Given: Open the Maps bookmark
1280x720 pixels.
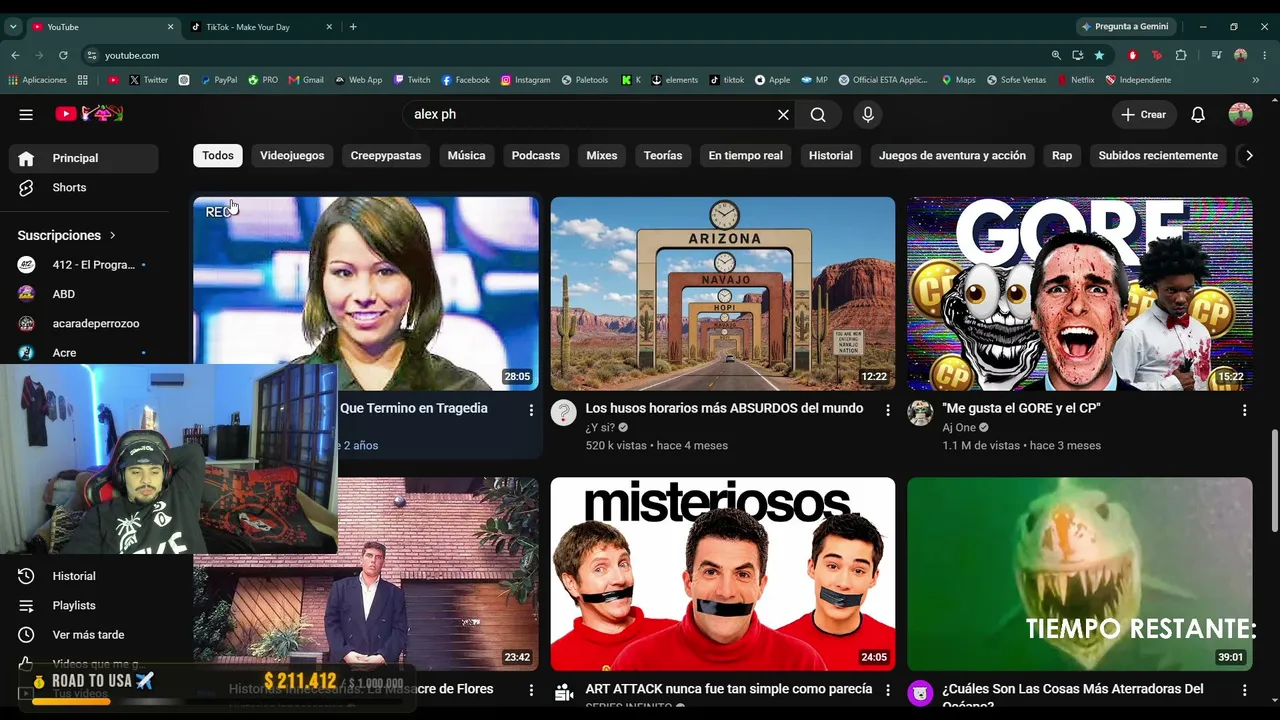Looking at the screenshot, I should tap(958, 80).
